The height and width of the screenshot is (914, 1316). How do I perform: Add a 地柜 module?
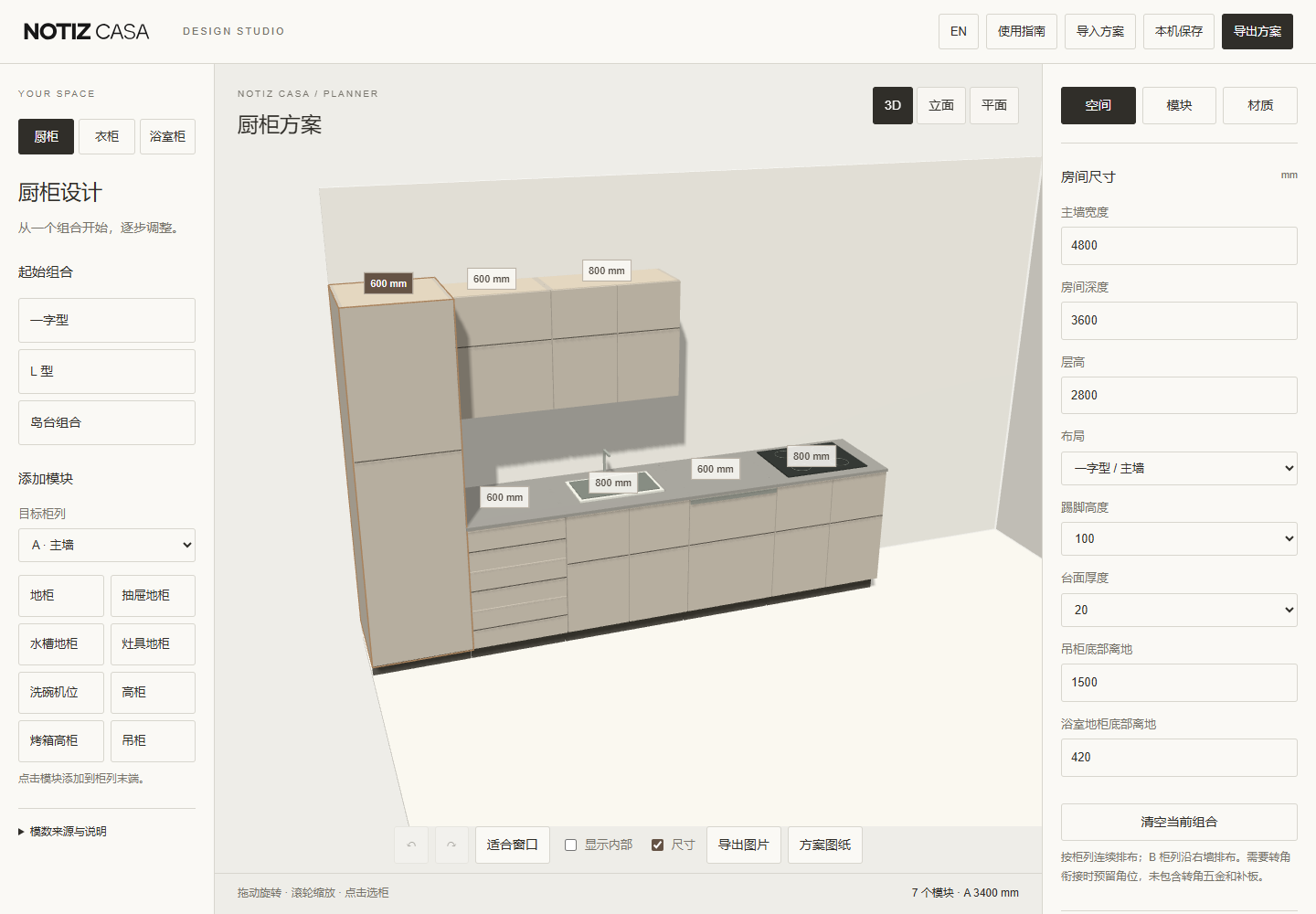coord(61,596)
